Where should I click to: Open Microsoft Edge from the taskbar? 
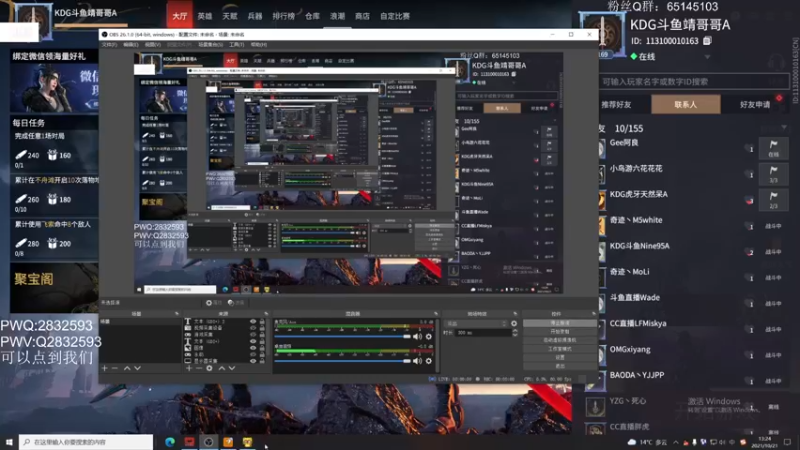170,442
